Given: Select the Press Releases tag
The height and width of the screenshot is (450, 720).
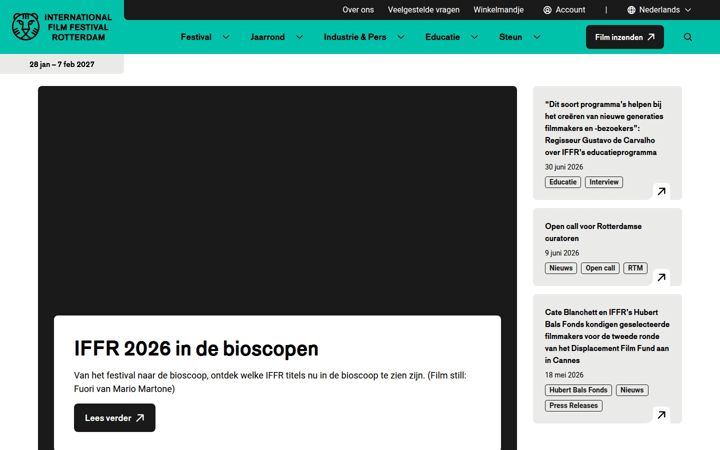Looking at the screenshot, I should 574,406.
